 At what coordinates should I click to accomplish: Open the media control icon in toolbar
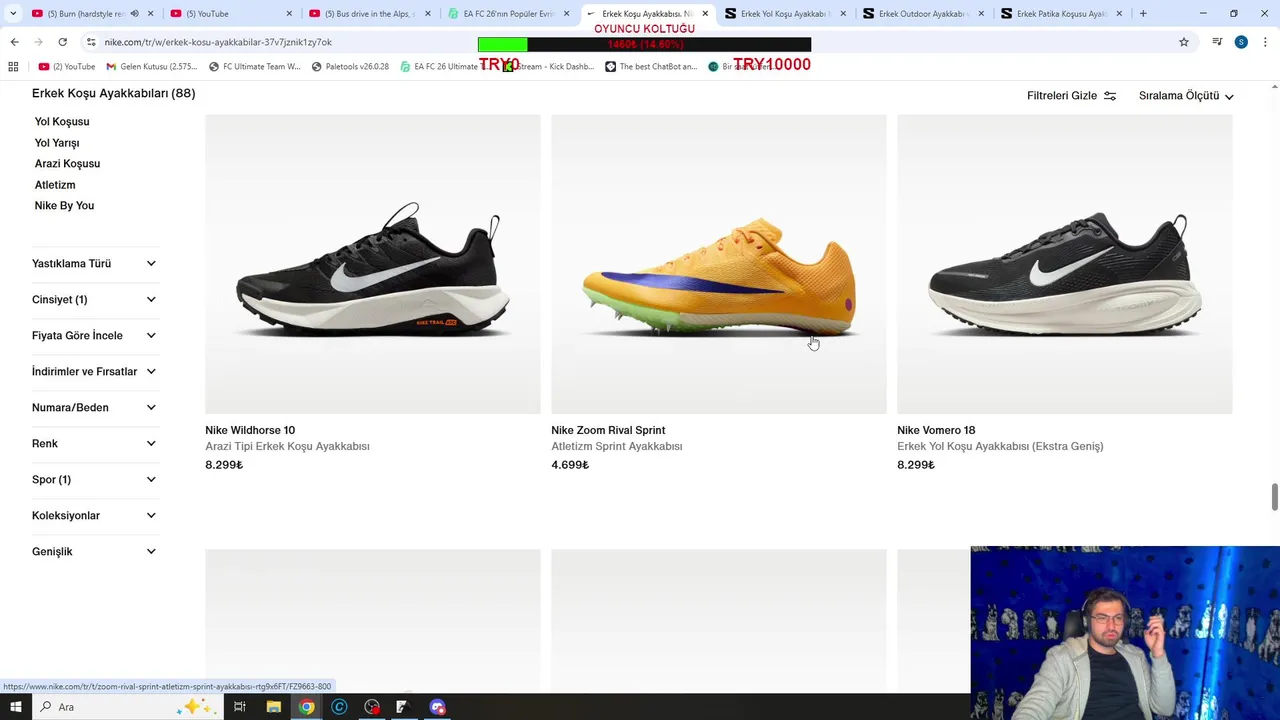(1217, 42)
